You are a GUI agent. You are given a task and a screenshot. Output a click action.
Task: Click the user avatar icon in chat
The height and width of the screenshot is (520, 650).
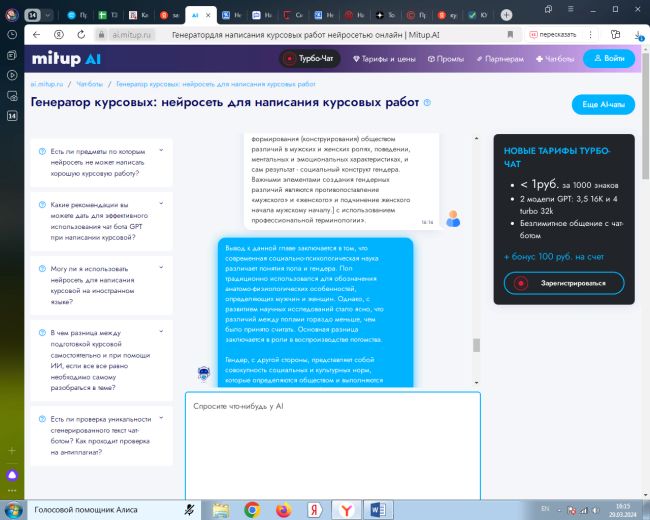click(x=453, y=218)
